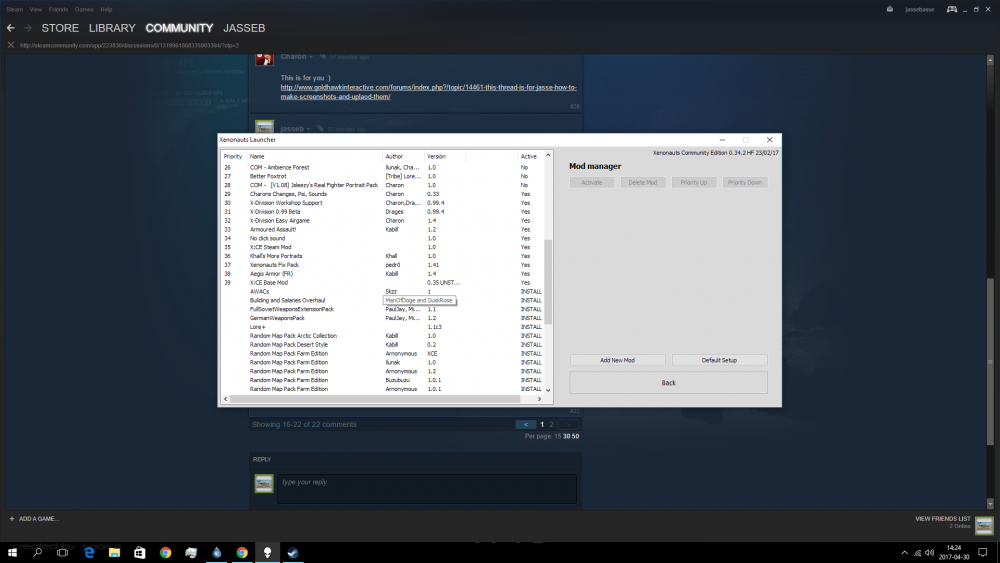Image resolution: width=1000 pixels, height=563 pixels.
Task: Click the Delete Mod button
Action: tap(643, 182)
